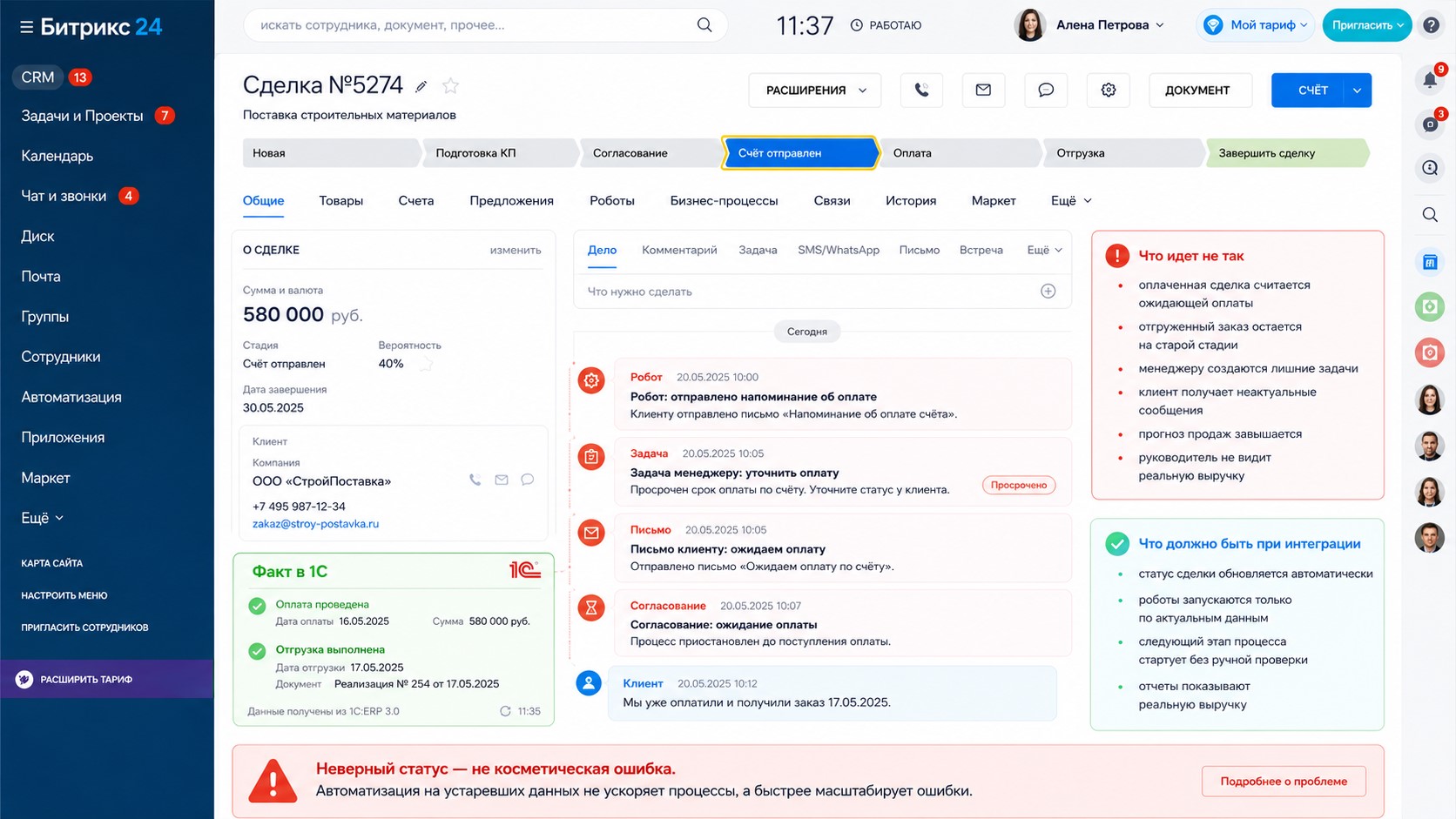The height and width of the screenshot is (819, 1456).
Task: Click the envelope email button in the deal header
Action: click(x=983, y=90)
